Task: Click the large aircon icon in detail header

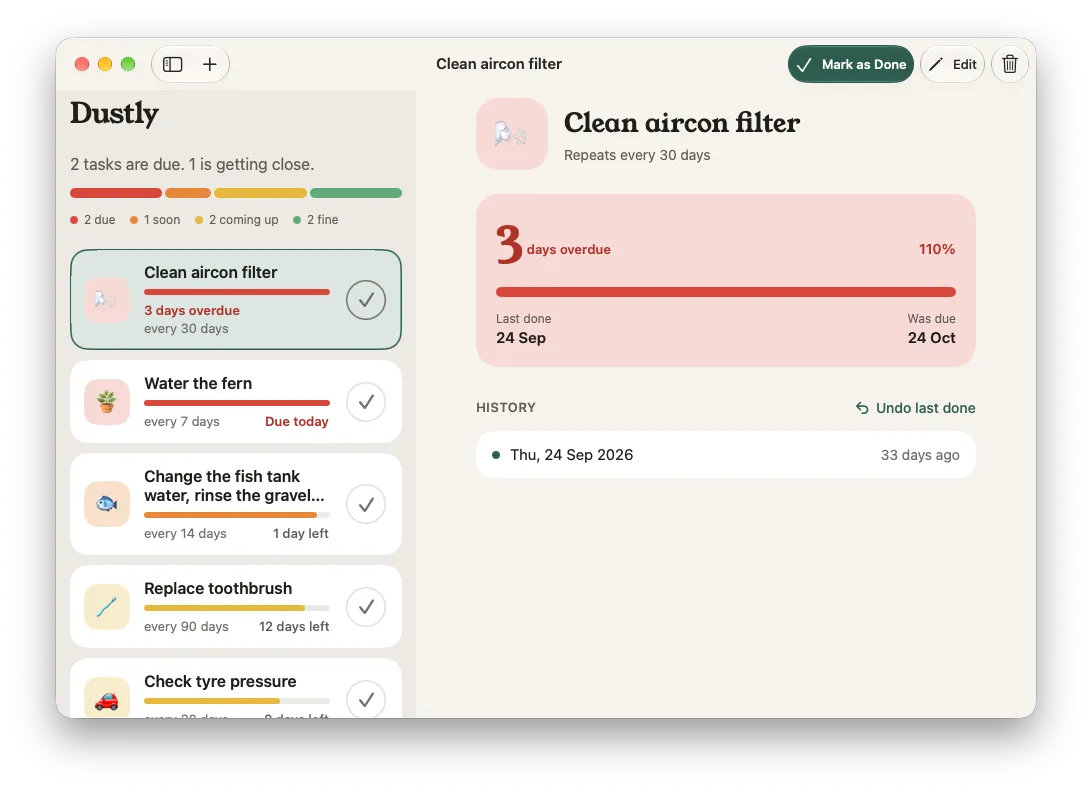Action: 512,134
